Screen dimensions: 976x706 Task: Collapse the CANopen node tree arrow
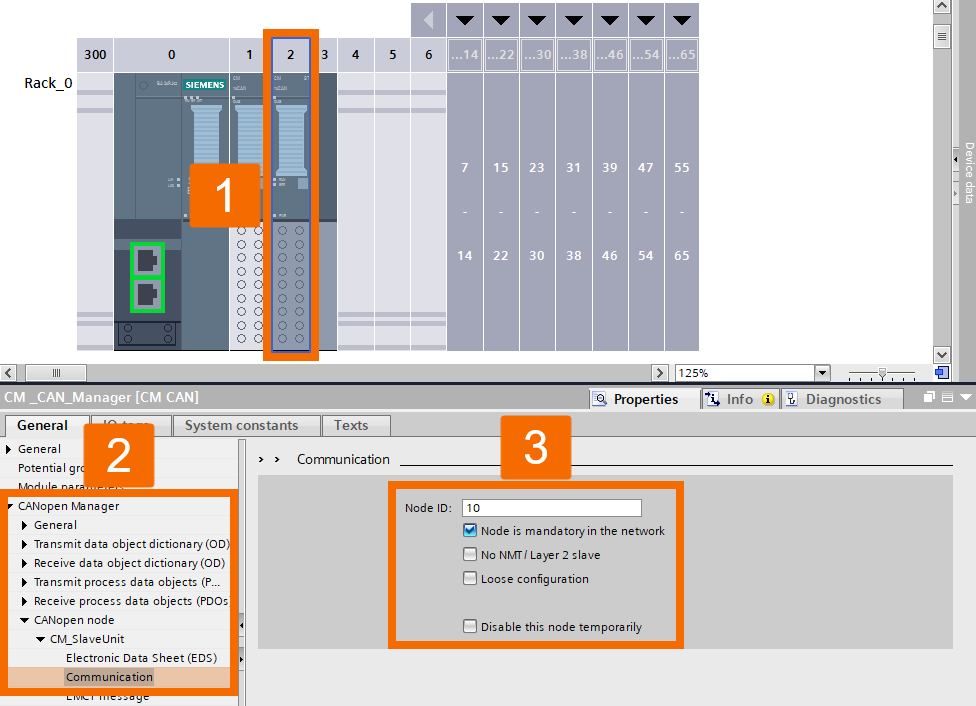tap(24, 620)
